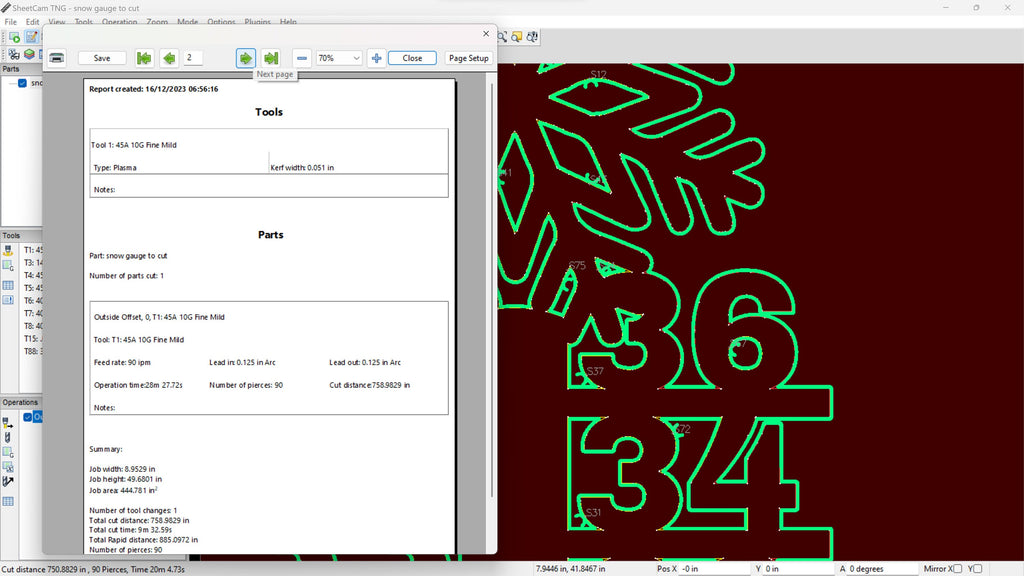The height and width of the screenshot is (576, 1024).
Task: Close the report dialog with the X
Action: [486, 33]
